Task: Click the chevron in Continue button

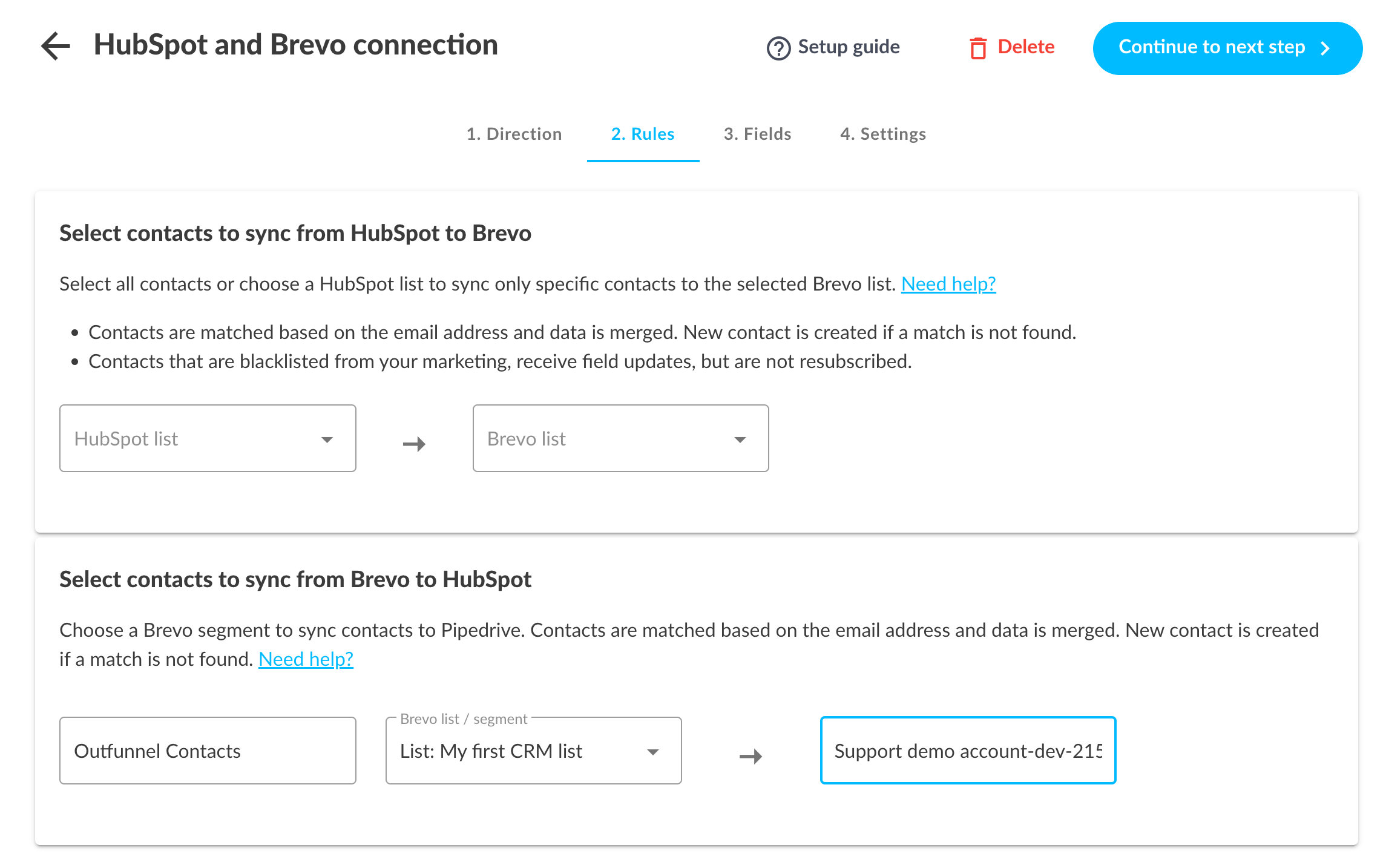Action: coord(1325,48)
